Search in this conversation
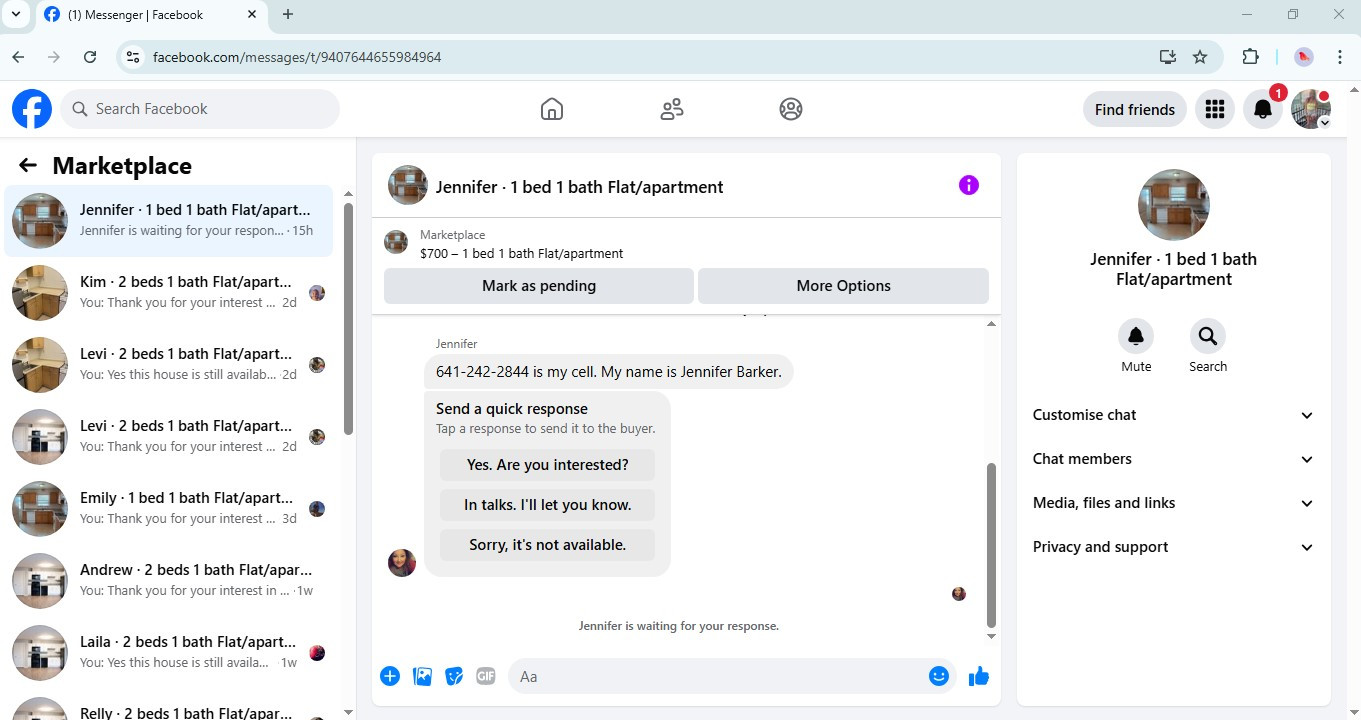This screenshot has width=1361, height=720. [1208, 336]
